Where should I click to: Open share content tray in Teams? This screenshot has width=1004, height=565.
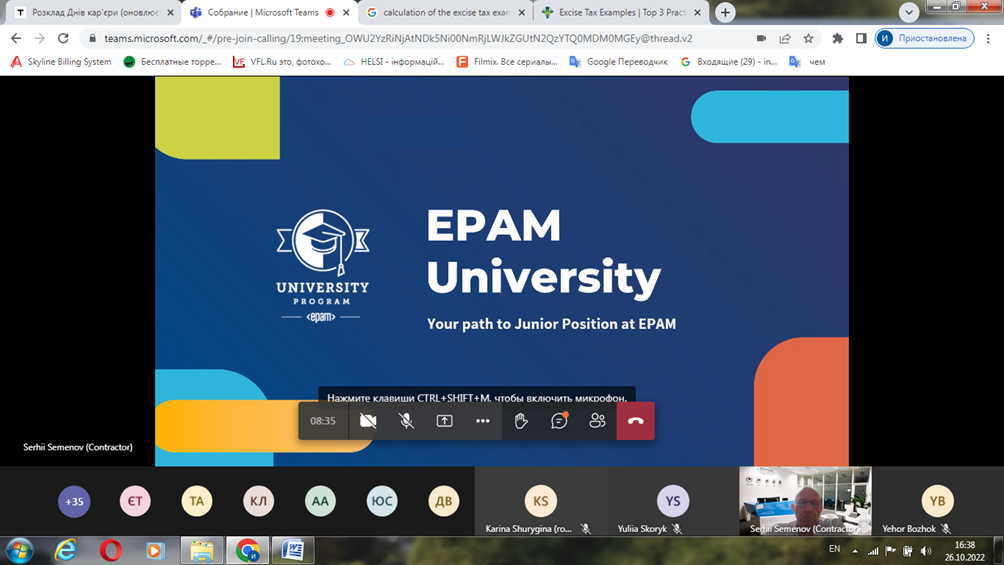[x=444, y=421]
